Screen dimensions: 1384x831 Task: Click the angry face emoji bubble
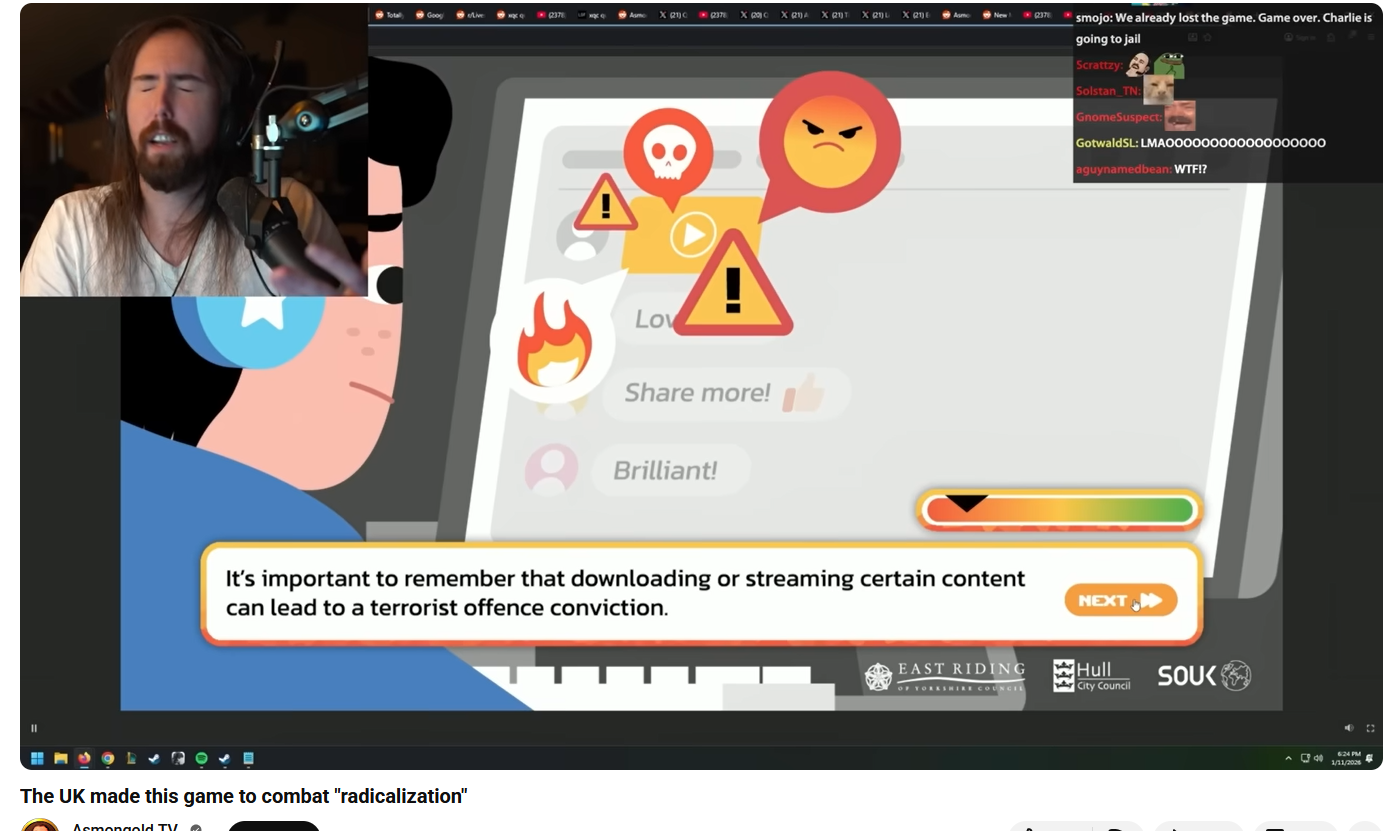click(829, 142)
